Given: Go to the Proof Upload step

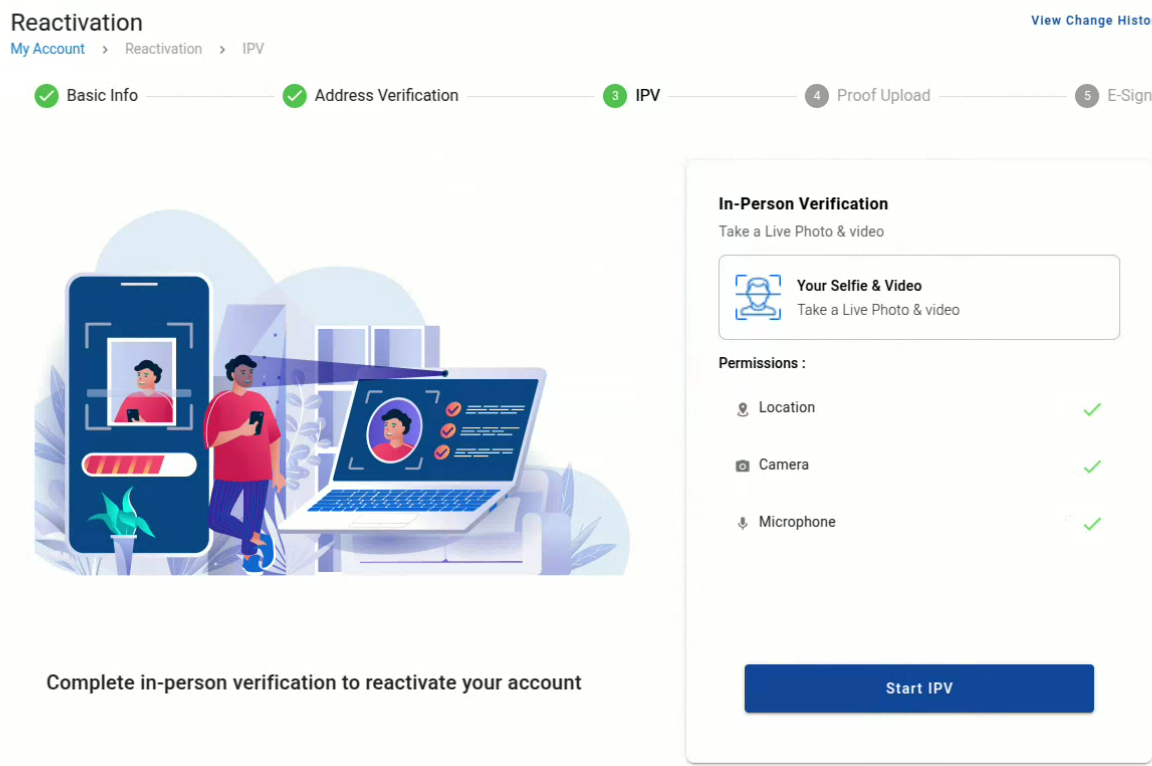Looking at the screenshot, I should (883, 96).
